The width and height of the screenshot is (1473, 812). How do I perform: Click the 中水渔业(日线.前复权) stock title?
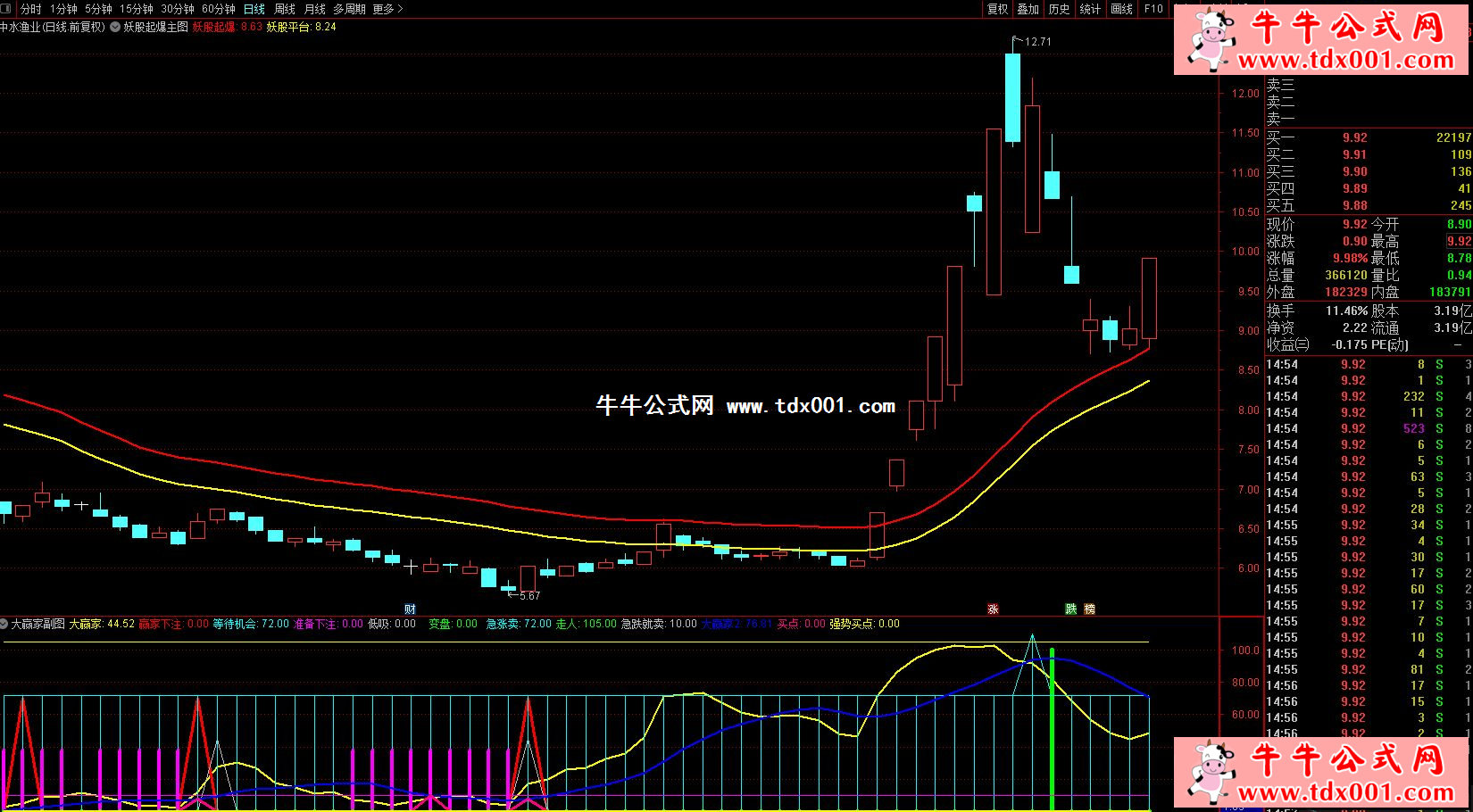[53, 27]
